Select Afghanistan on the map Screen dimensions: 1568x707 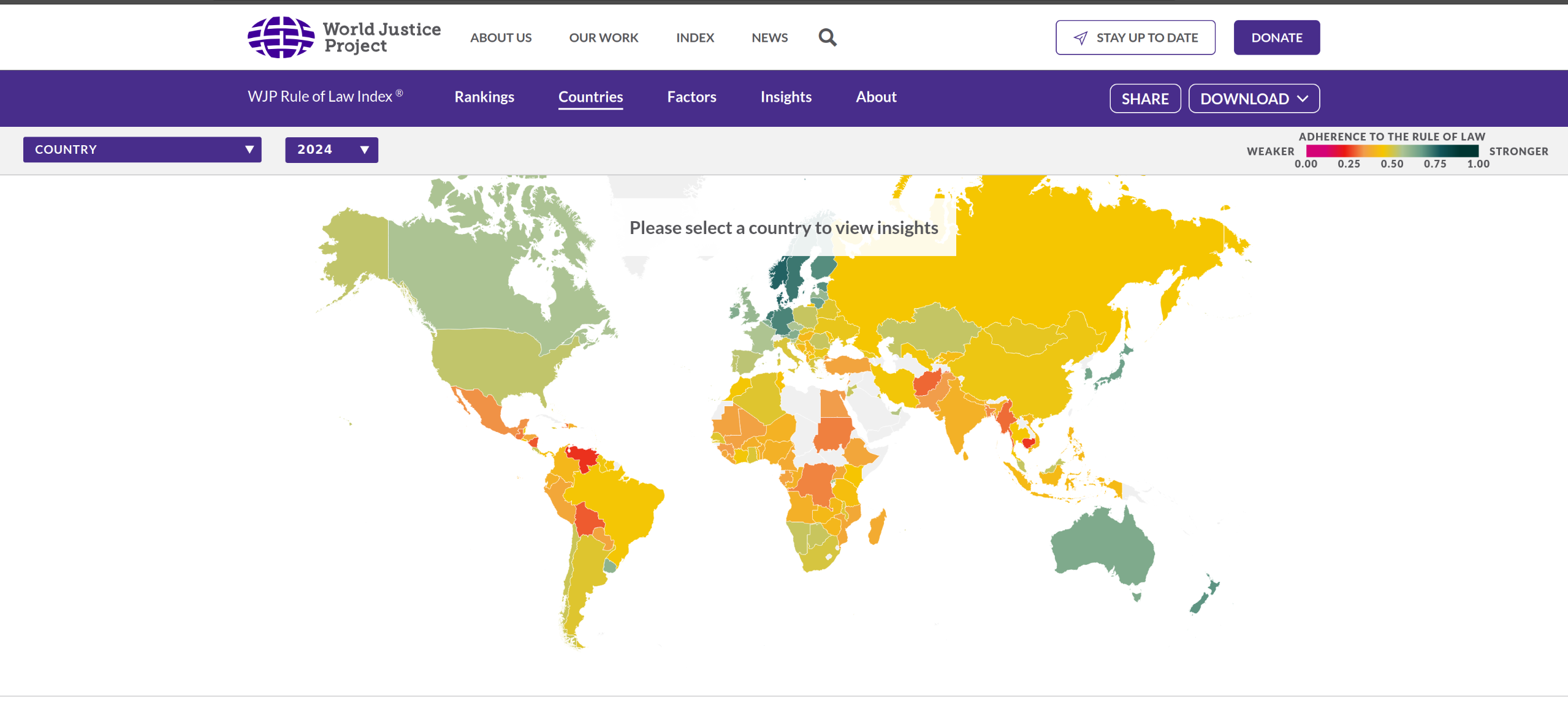[926, 384]
